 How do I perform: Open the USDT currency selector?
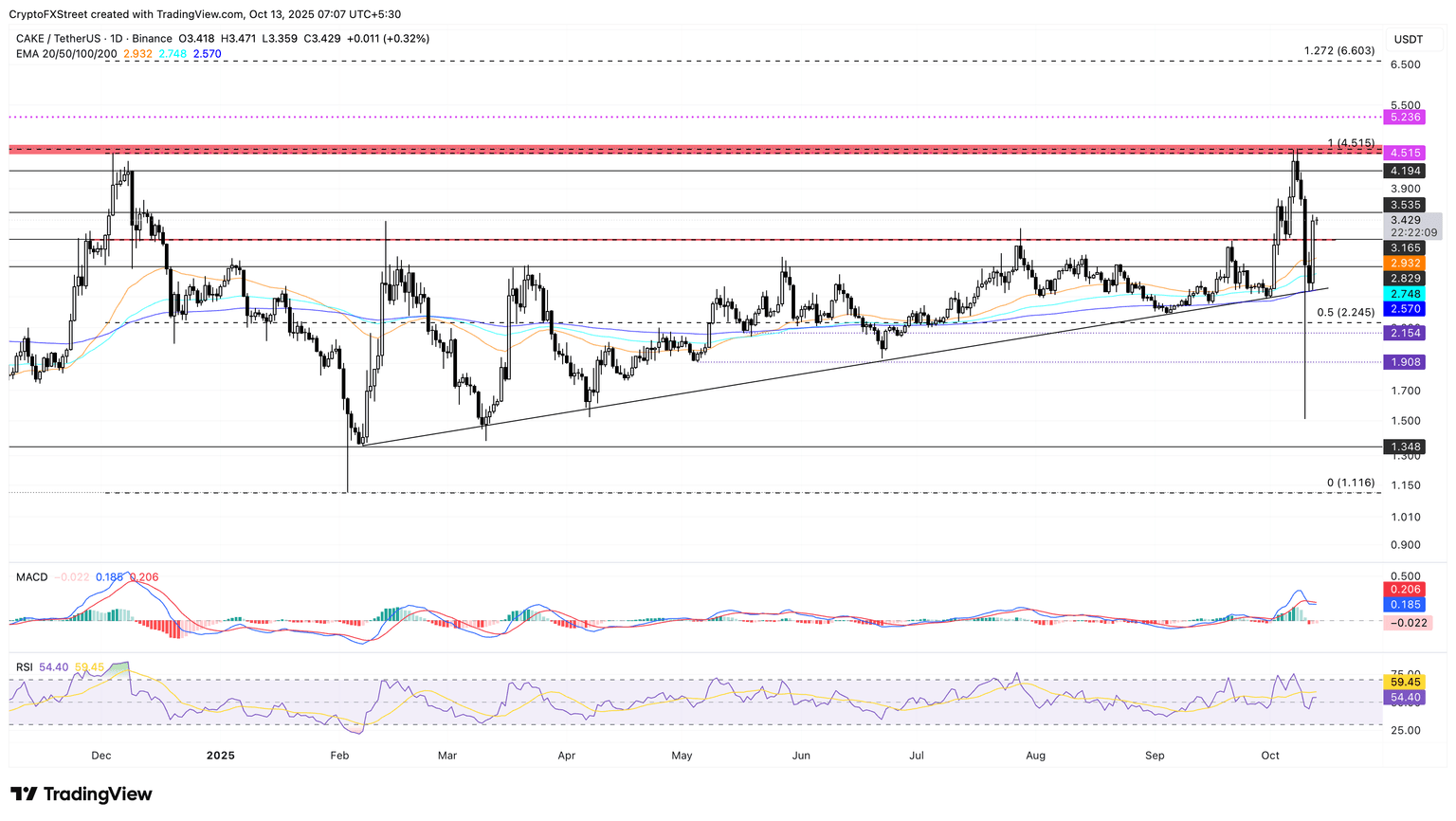click(x=1408, y=39)
